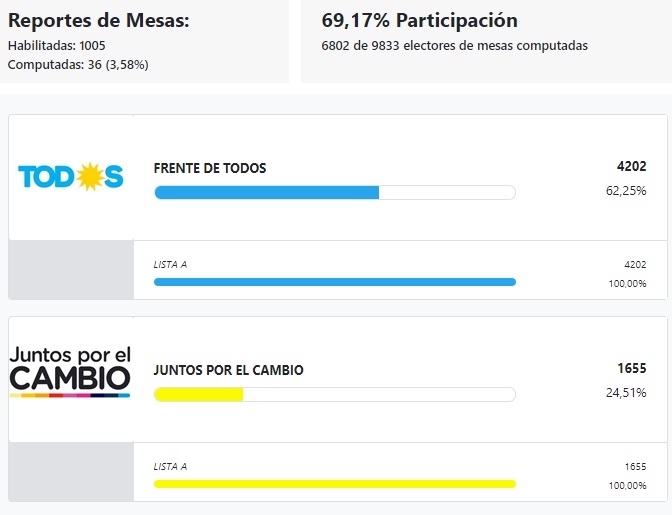
Task: Click the 62,25% percentage value
Action: coord(626,190)
